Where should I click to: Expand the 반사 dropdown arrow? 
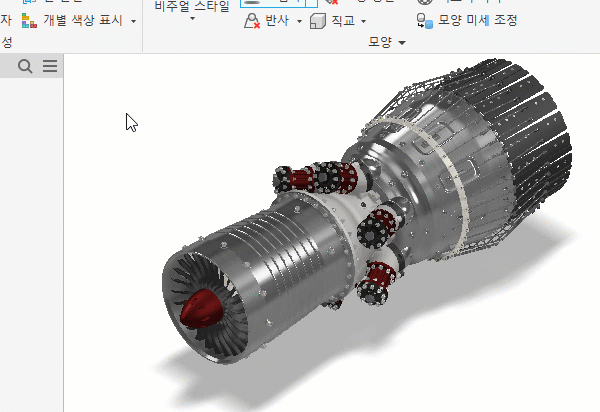coord(299,21)
